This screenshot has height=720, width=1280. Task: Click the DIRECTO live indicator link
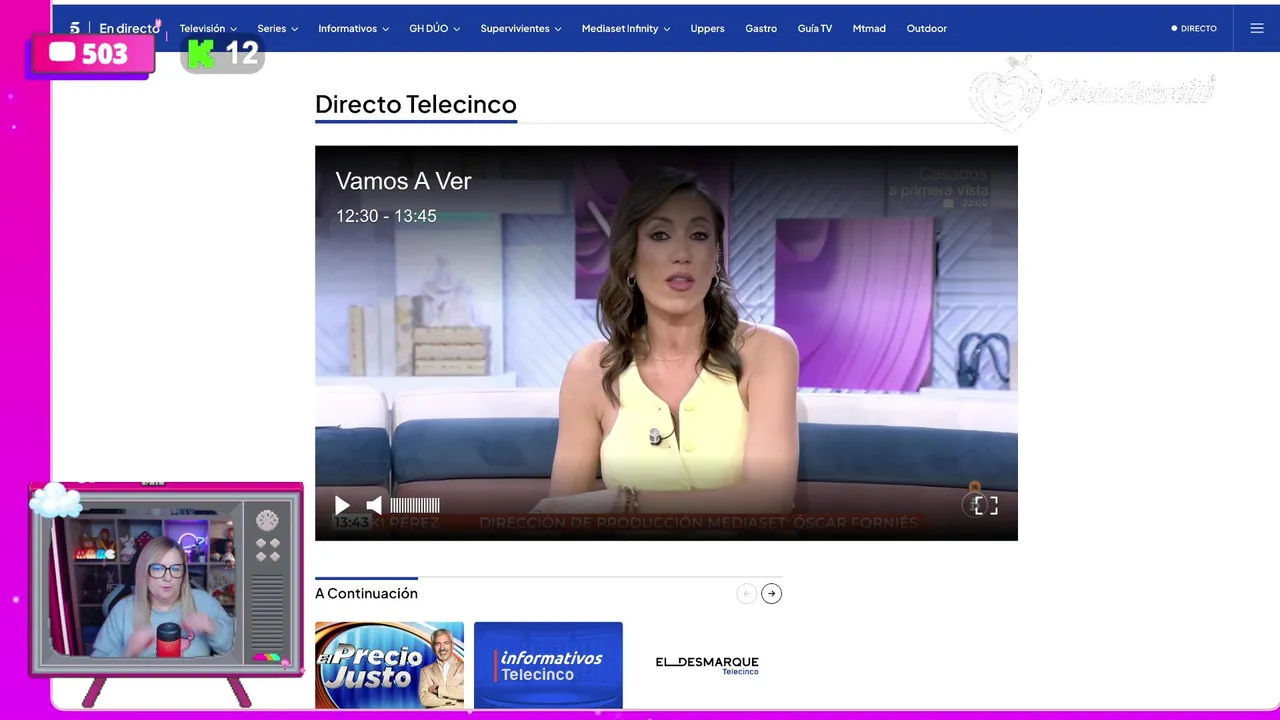1194,28
